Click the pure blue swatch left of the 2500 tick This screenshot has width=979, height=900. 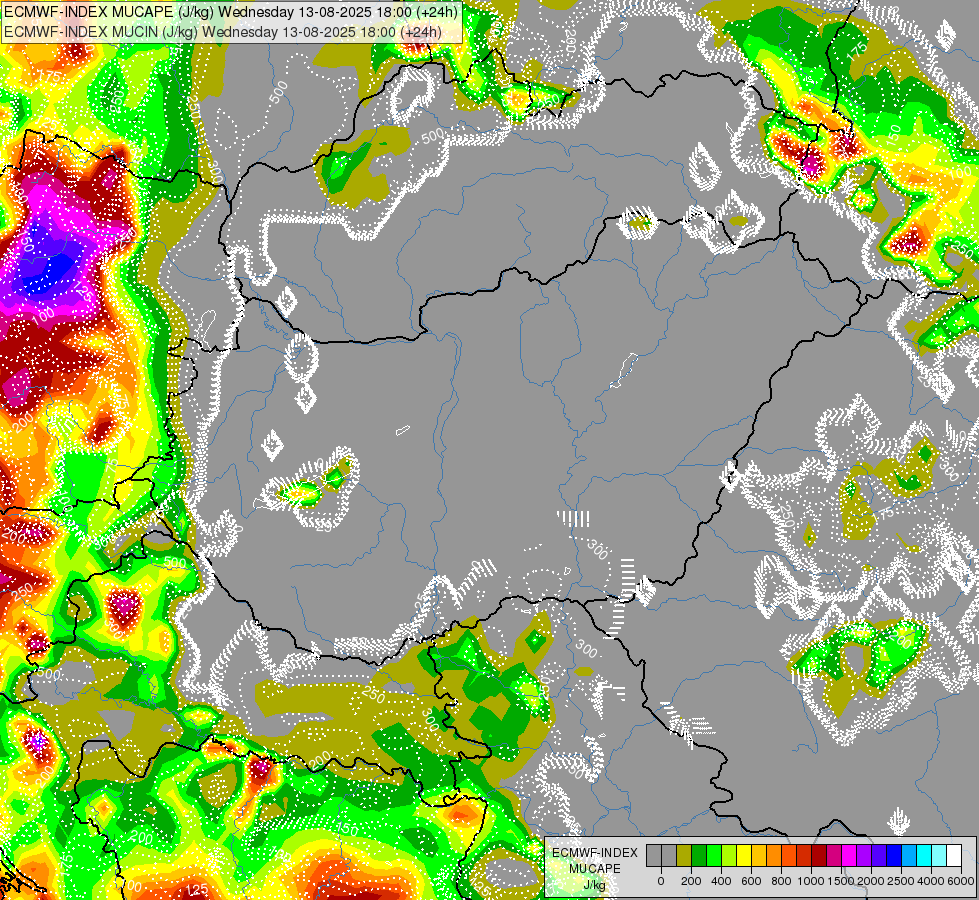point(895,855)
